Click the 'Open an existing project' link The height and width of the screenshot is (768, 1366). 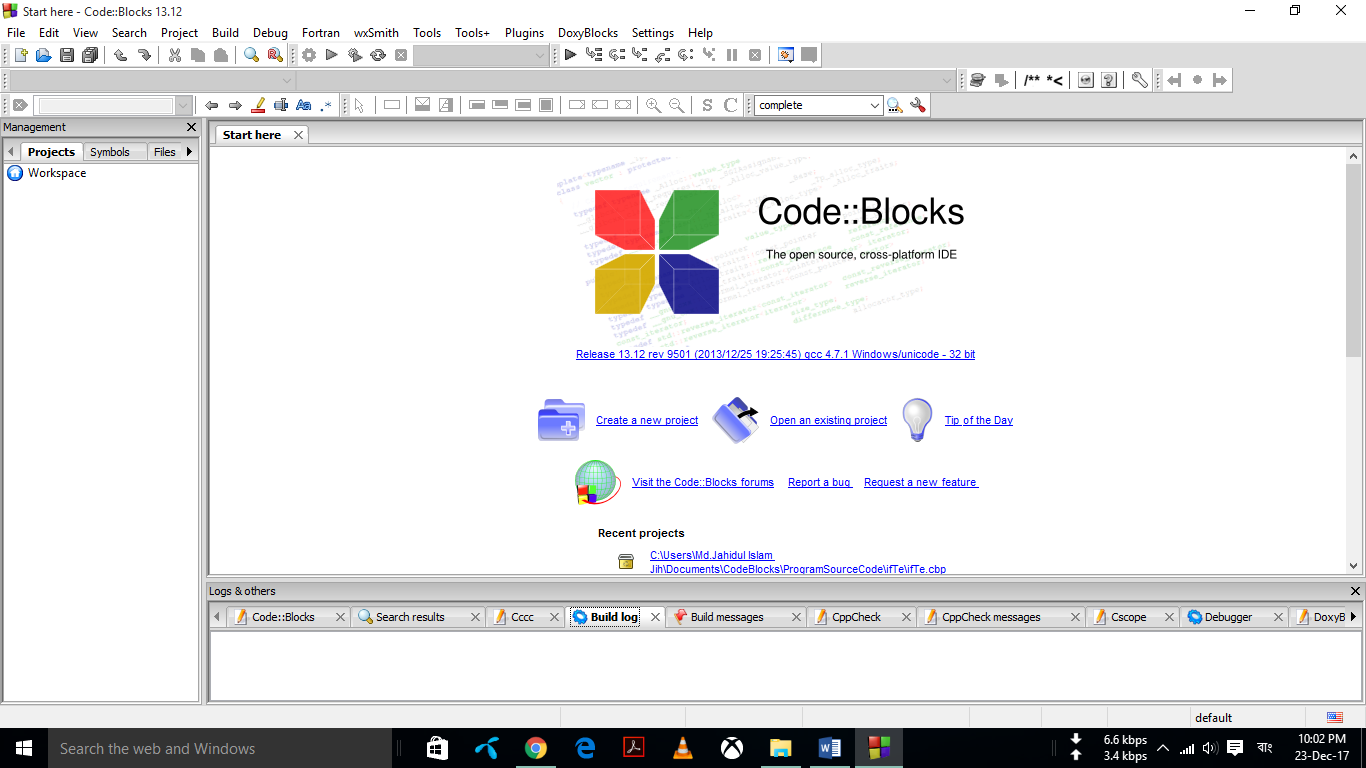(828, 421)
